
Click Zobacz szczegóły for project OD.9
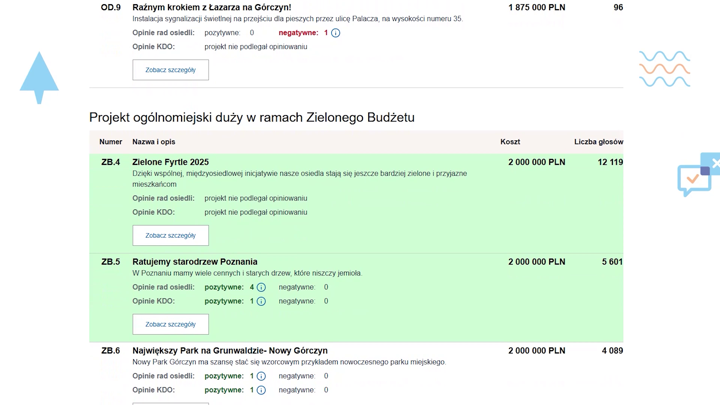[x=170, y=70]
